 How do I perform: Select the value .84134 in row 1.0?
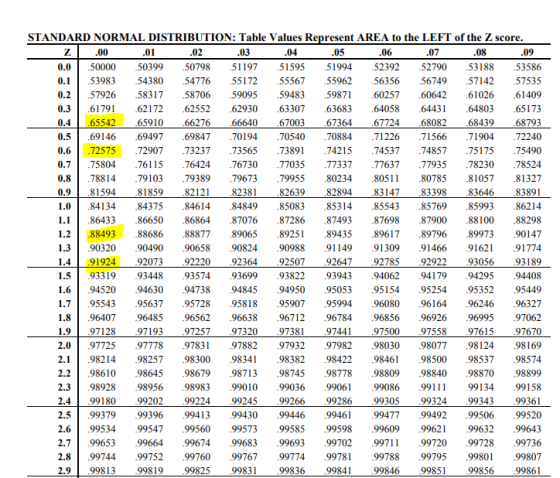click(102, 206)
